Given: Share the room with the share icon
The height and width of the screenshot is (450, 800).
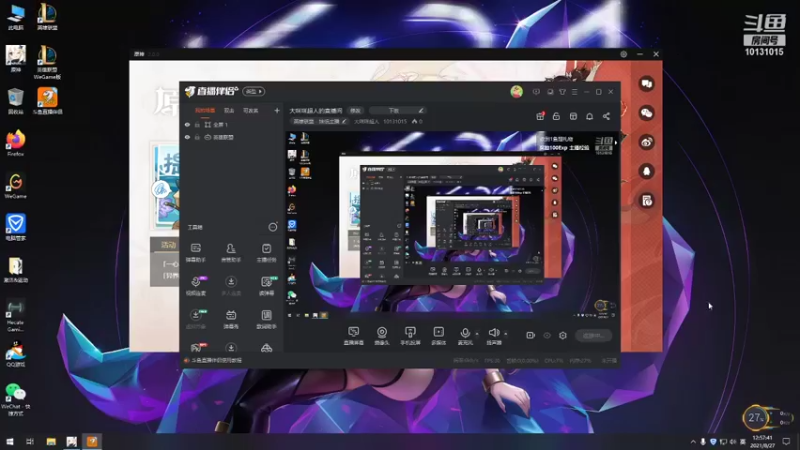Looking at the screenshot, I should 606,116.
